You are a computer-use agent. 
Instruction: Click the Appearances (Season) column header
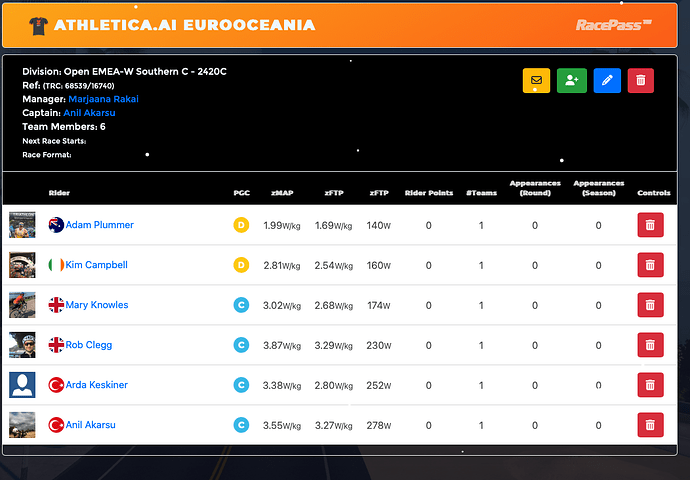tap(599, 188)
